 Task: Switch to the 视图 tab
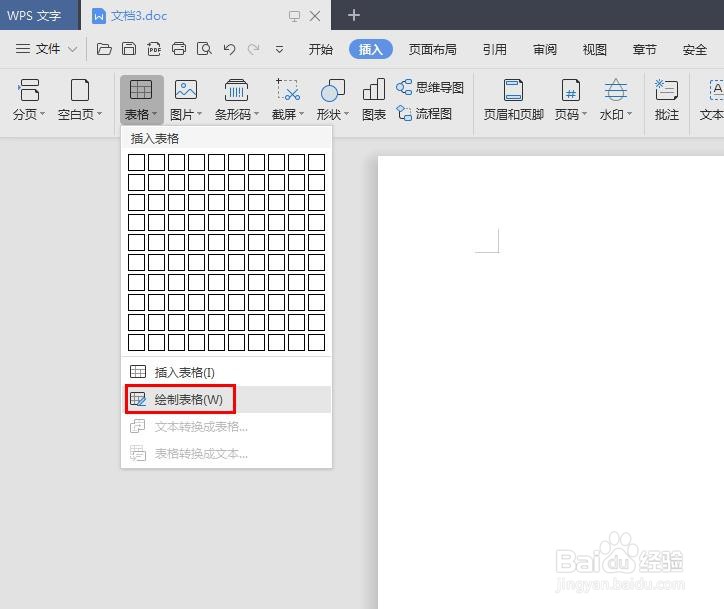(594, 49)
